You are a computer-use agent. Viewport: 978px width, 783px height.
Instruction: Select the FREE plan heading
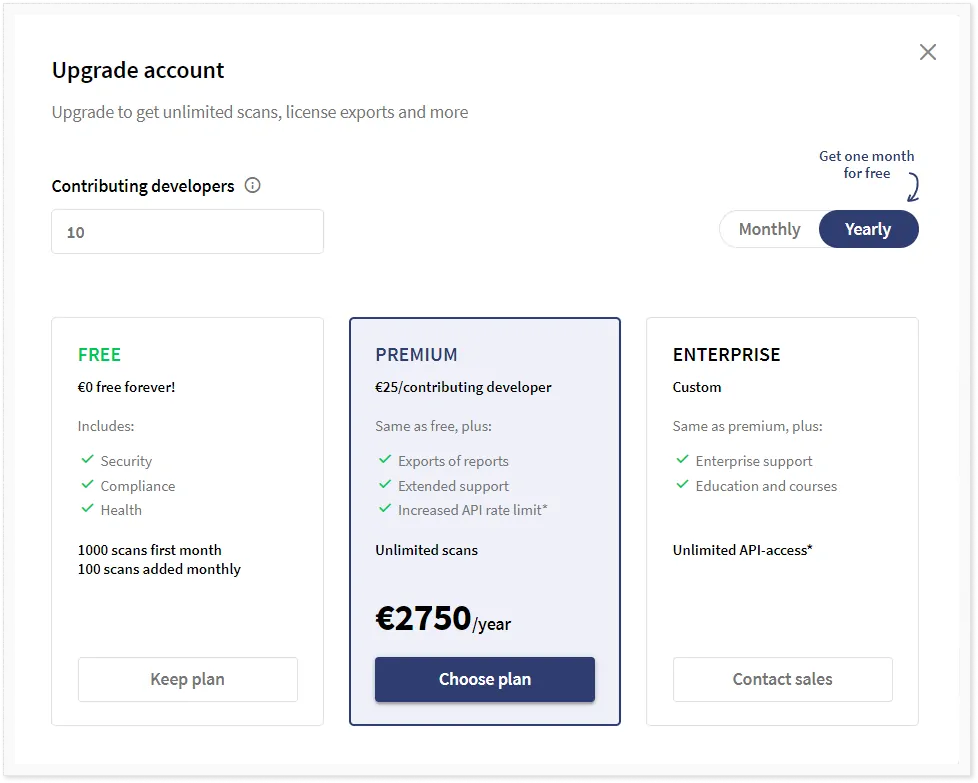99,354
